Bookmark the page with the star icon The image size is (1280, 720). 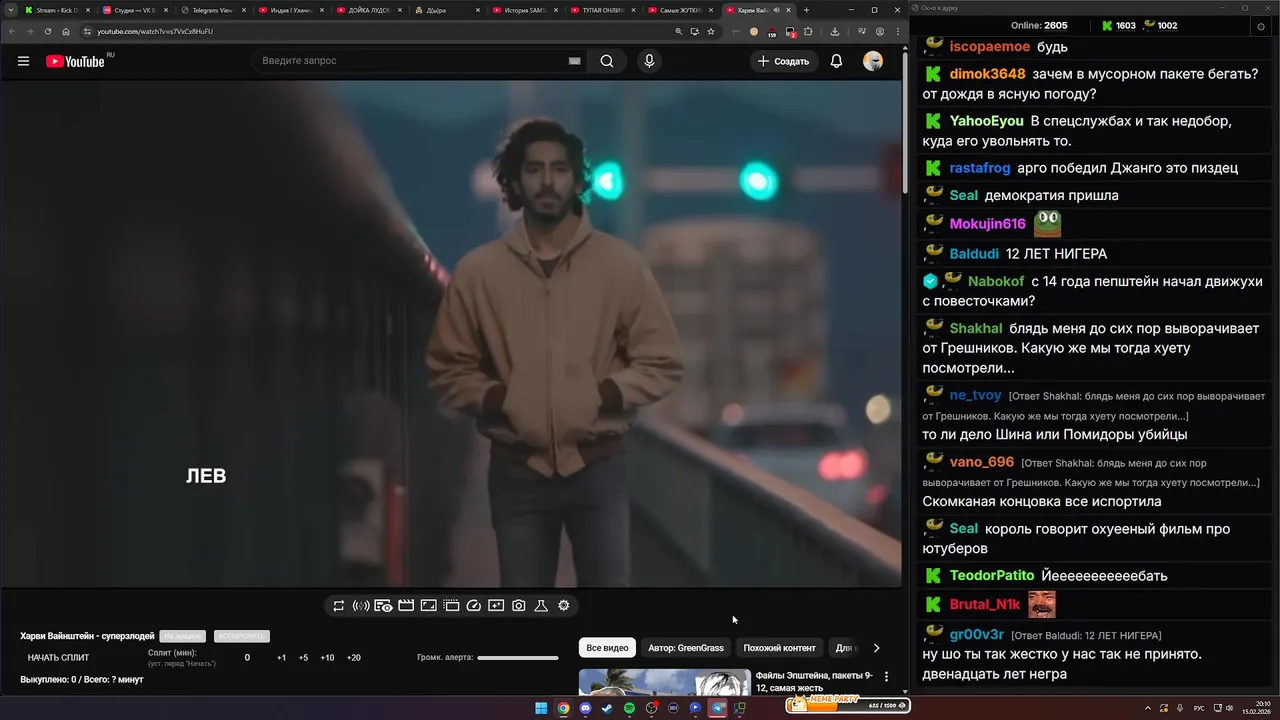click(711, 31)
